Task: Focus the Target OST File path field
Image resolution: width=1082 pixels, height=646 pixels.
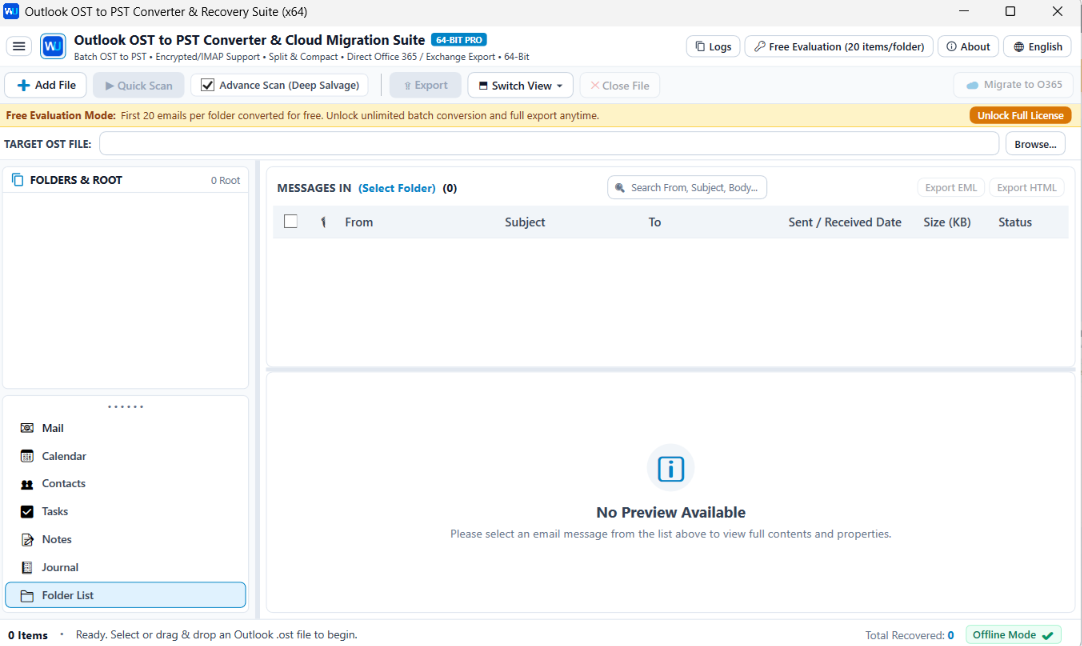Action: [549, 144]
